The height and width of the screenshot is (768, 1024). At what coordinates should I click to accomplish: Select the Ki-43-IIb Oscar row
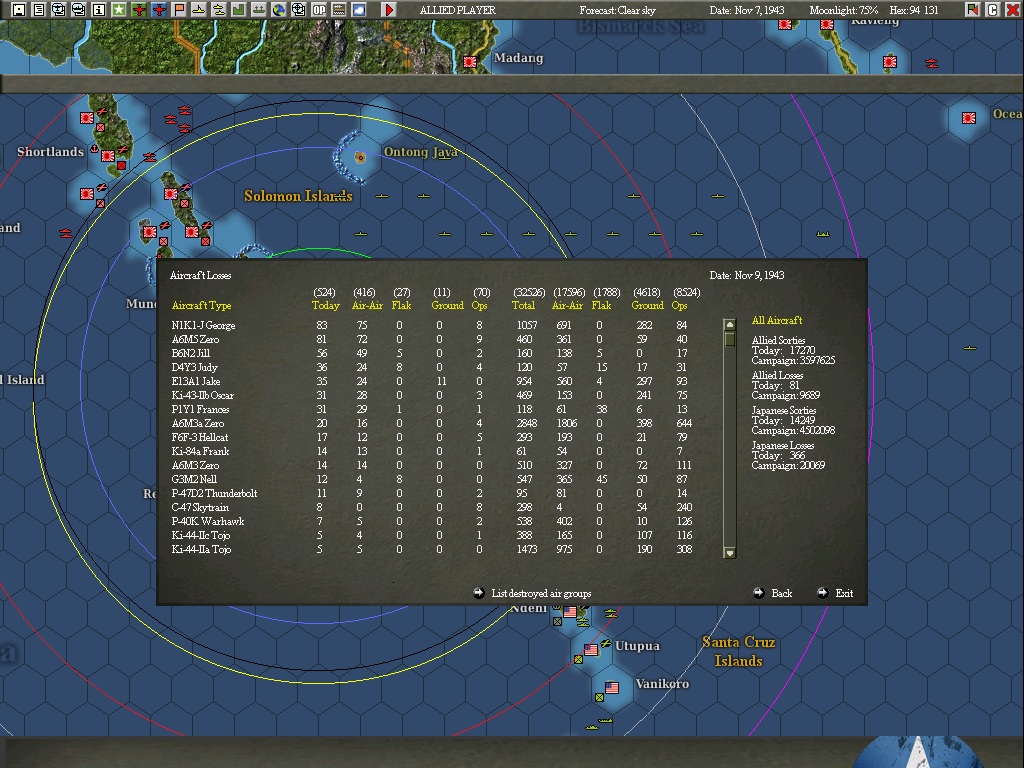(432, 395)
